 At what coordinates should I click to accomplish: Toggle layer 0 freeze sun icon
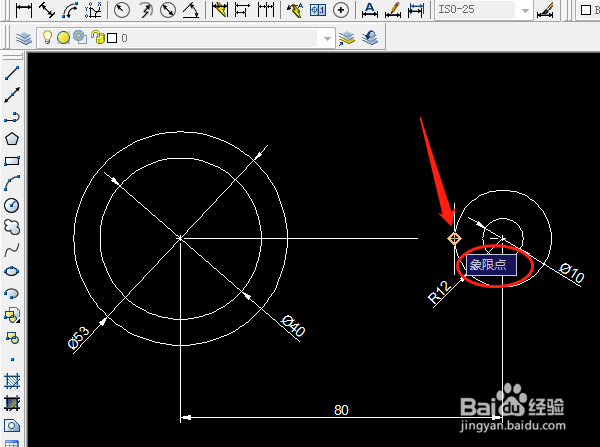(x=63, y=38)
